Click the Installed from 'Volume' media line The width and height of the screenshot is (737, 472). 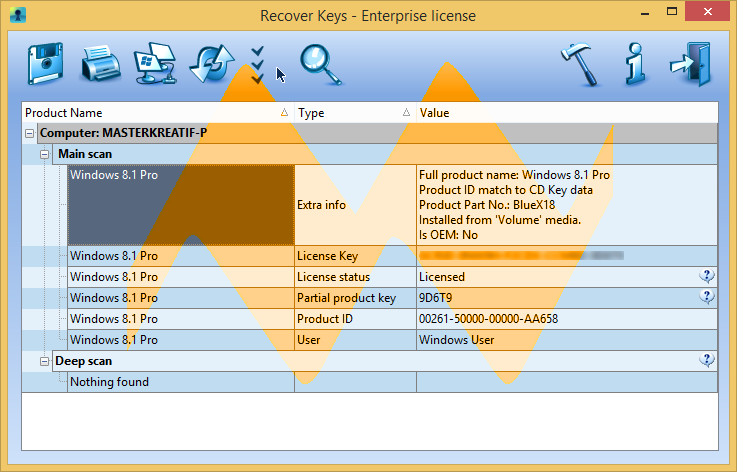pos(500,220)
